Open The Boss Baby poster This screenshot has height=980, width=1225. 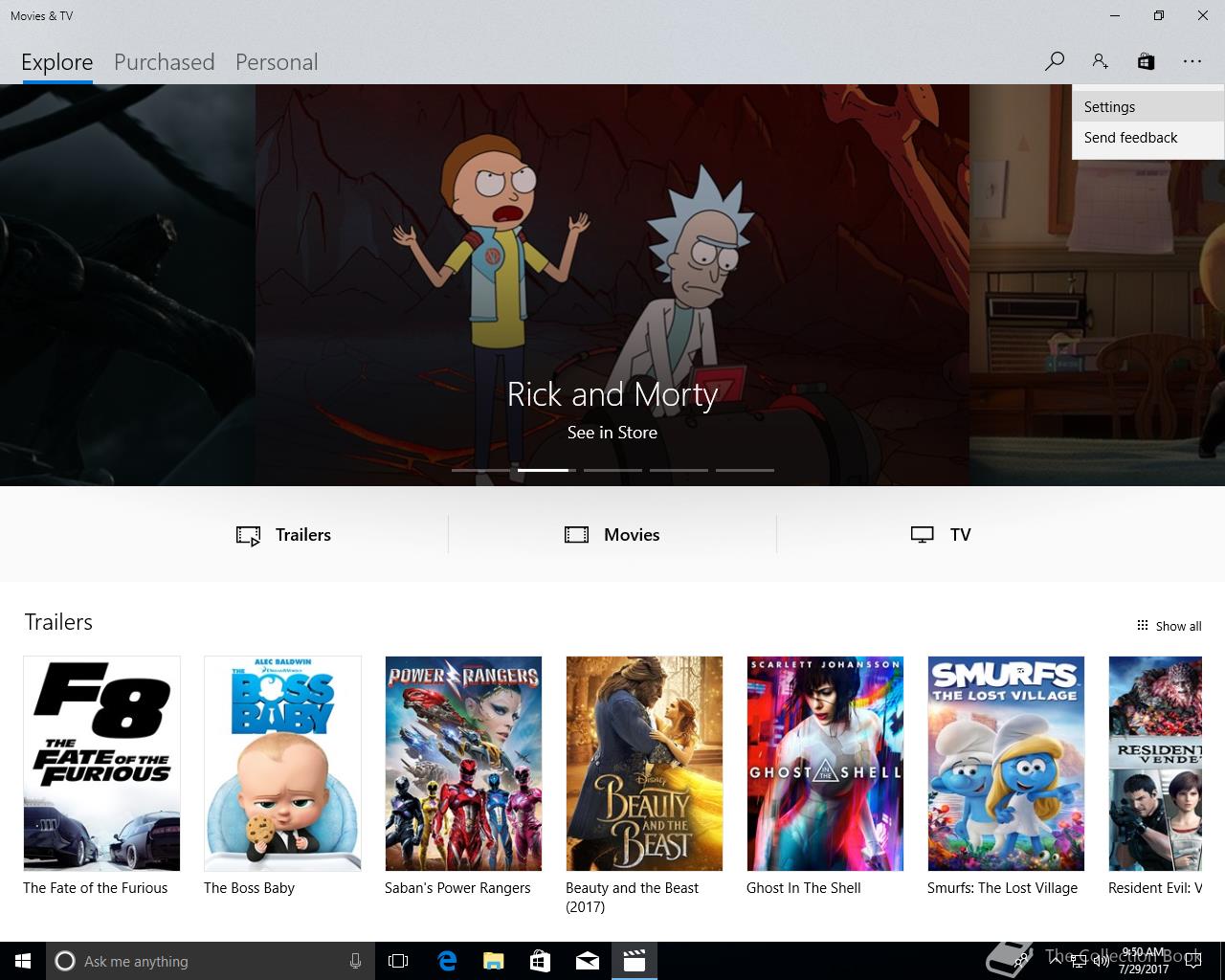282,764
